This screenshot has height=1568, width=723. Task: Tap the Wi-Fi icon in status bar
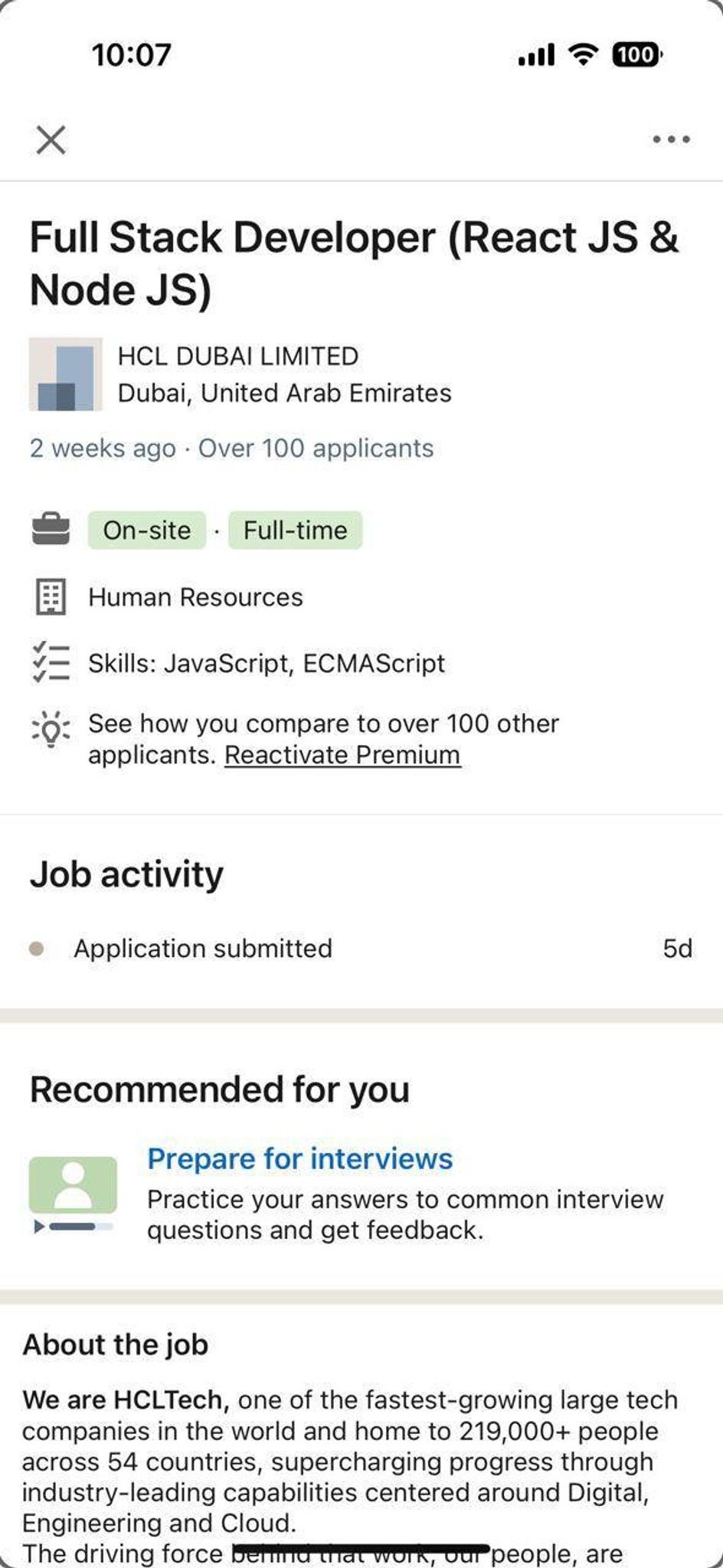584,54
